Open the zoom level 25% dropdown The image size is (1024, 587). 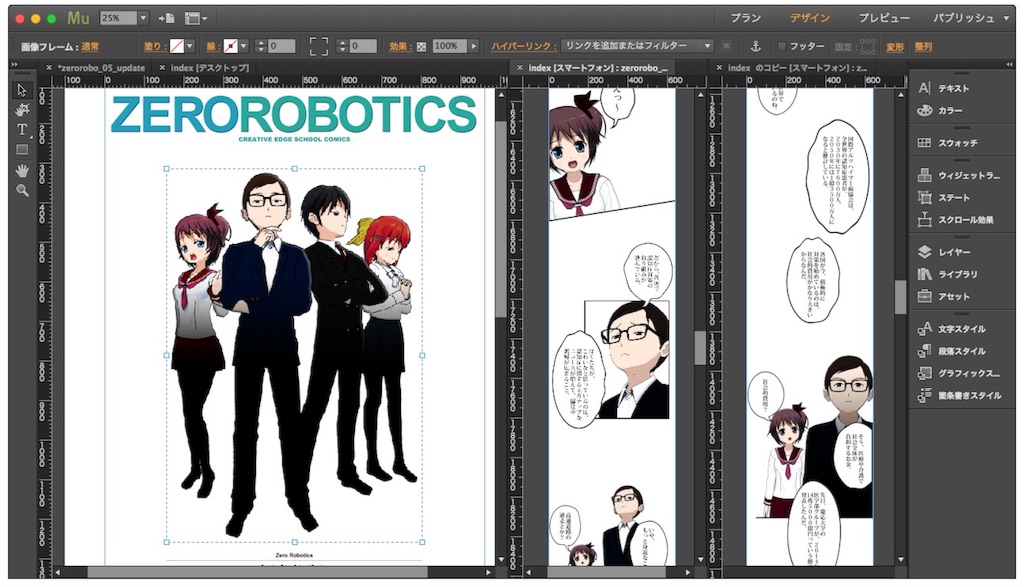click(x=143, y=18)
